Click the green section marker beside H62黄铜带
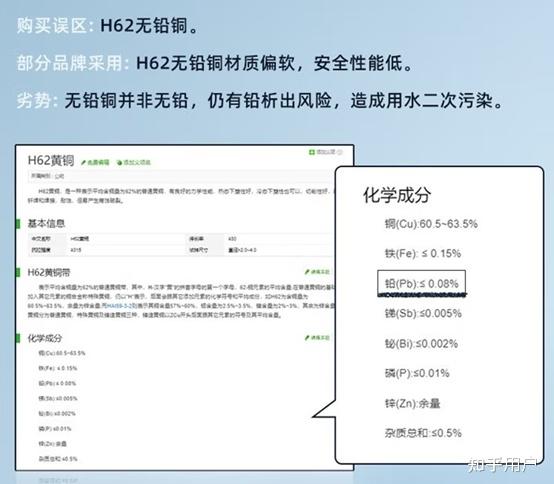 point(18,272)
